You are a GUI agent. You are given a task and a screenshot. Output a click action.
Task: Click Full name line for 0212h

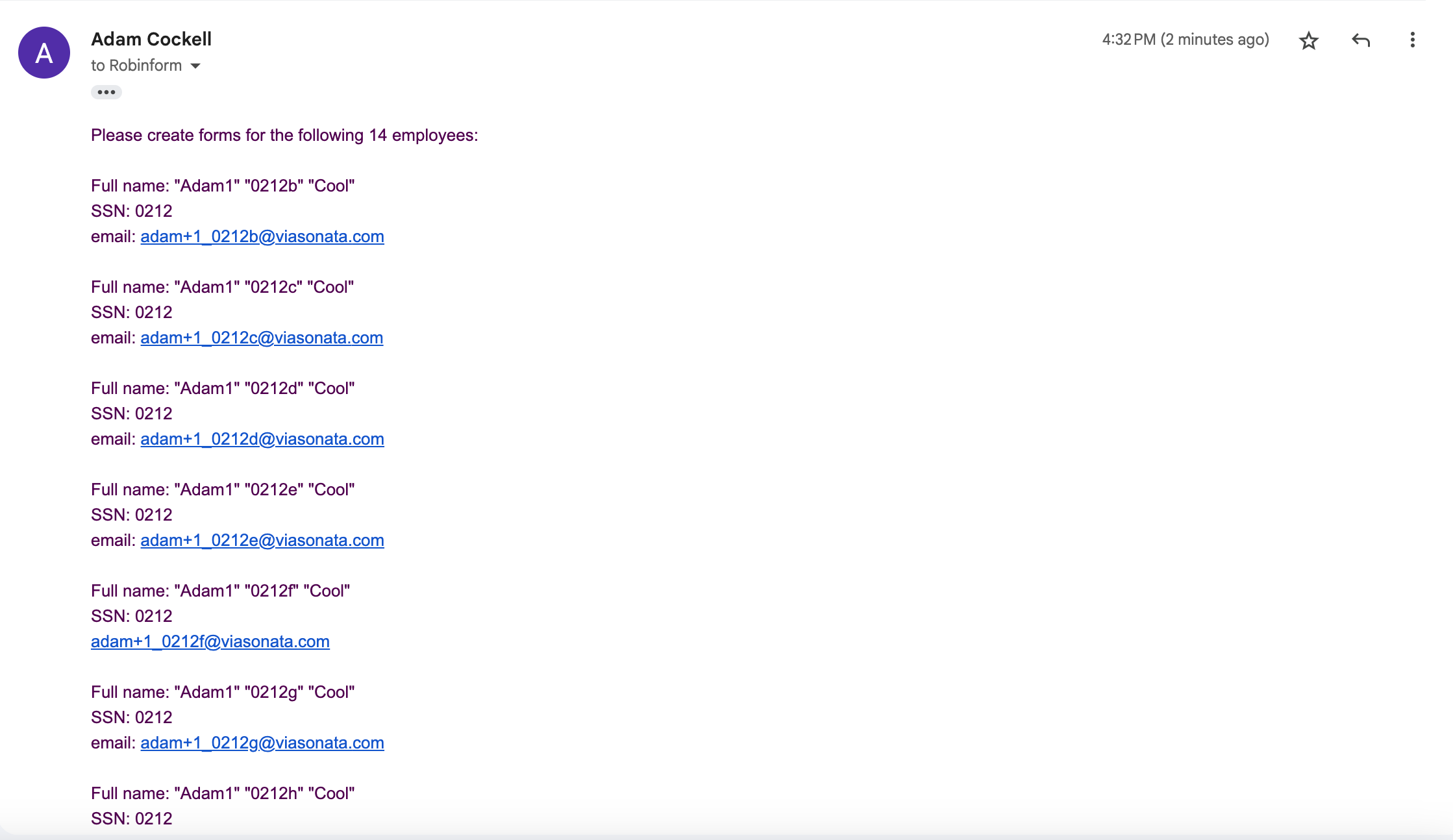[x=223, y=793]
